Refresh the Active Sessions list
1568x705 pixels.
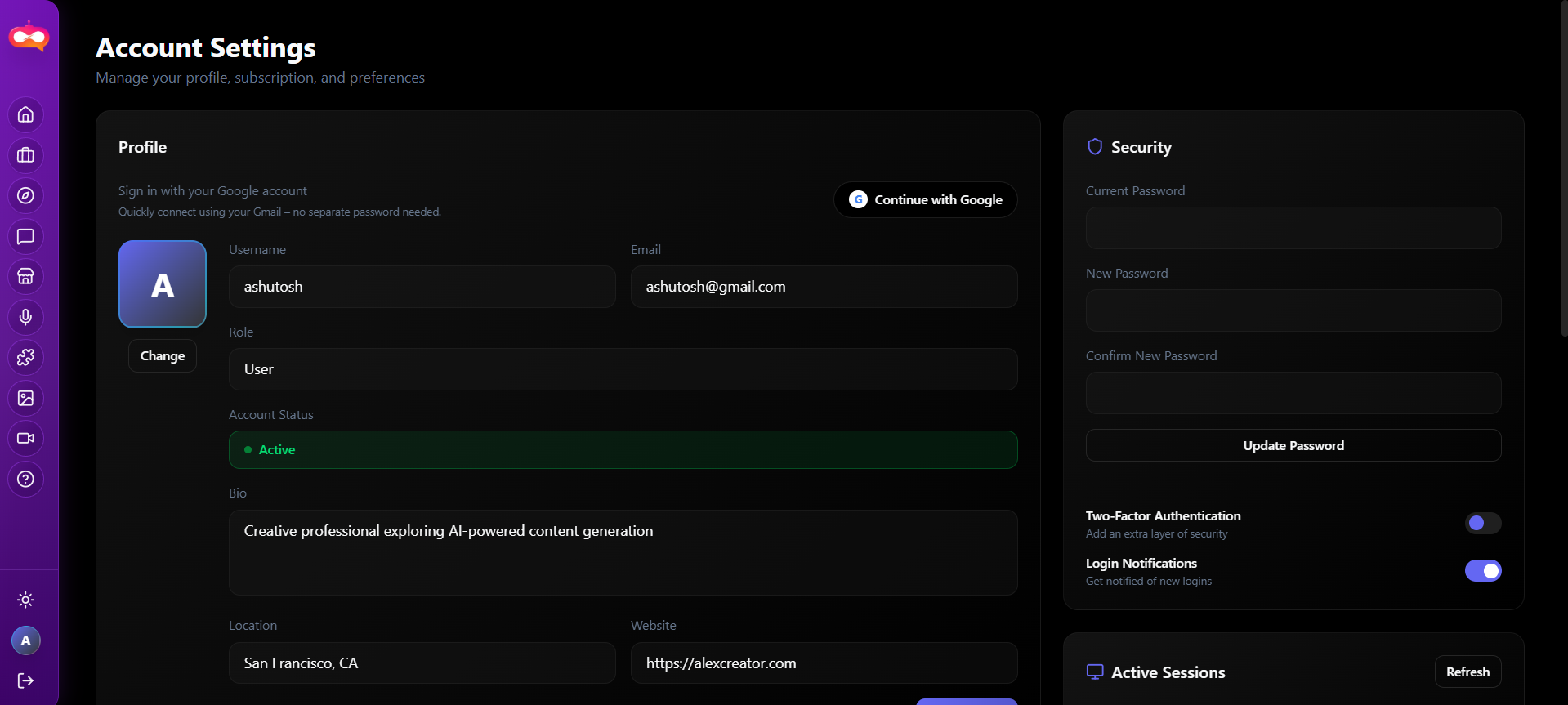coord(1468,672)
